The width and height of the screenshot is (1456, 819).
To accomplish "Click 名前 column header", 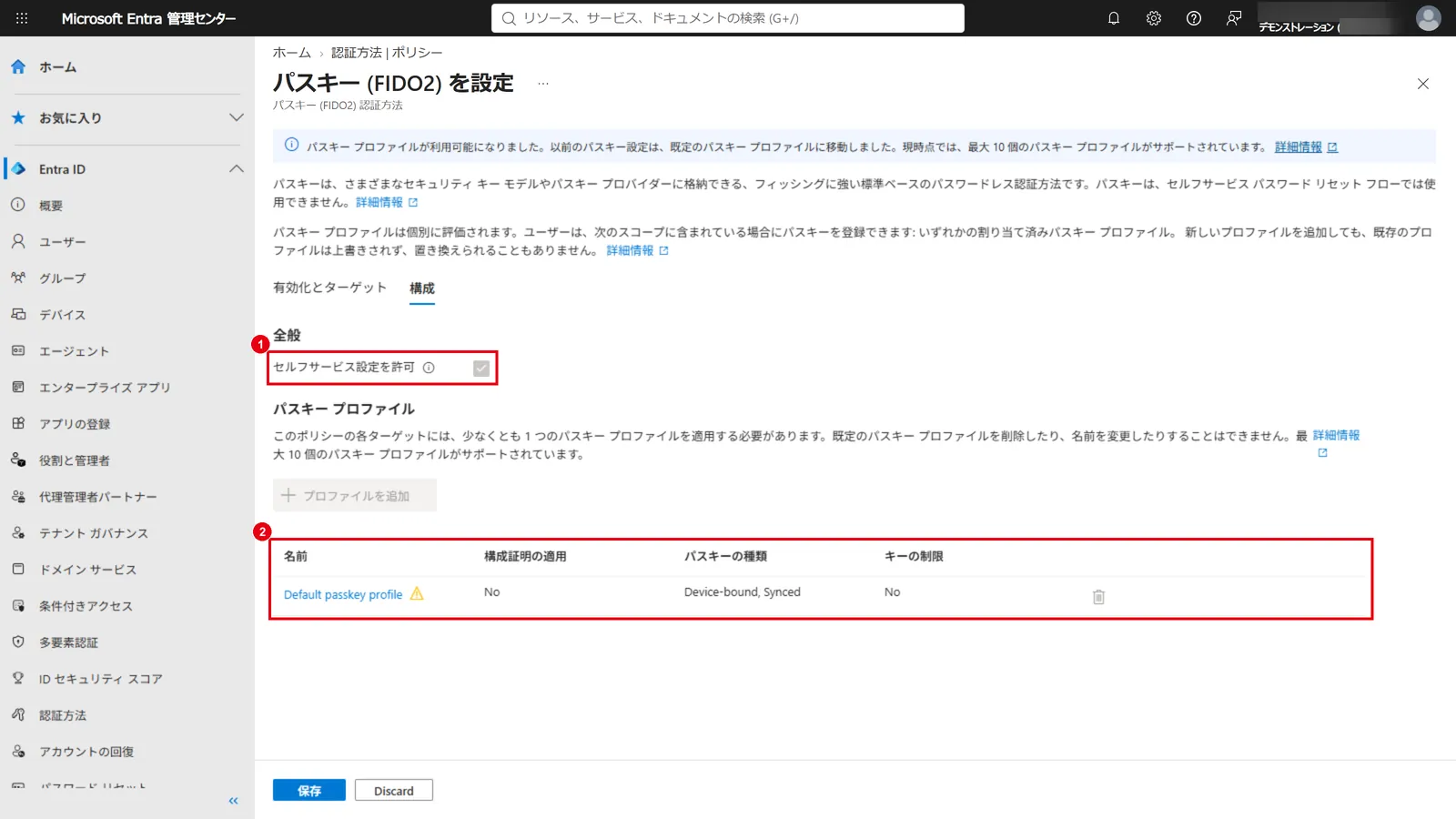I will pos(296,556).
